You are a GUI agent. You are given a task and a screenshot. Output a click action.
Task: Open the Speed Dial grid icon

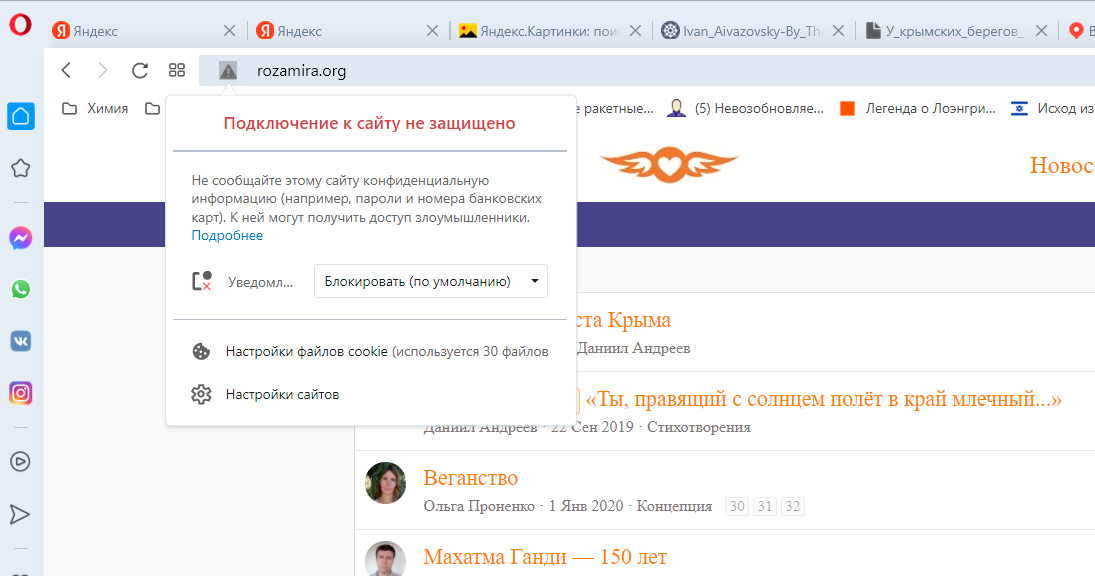177,70
